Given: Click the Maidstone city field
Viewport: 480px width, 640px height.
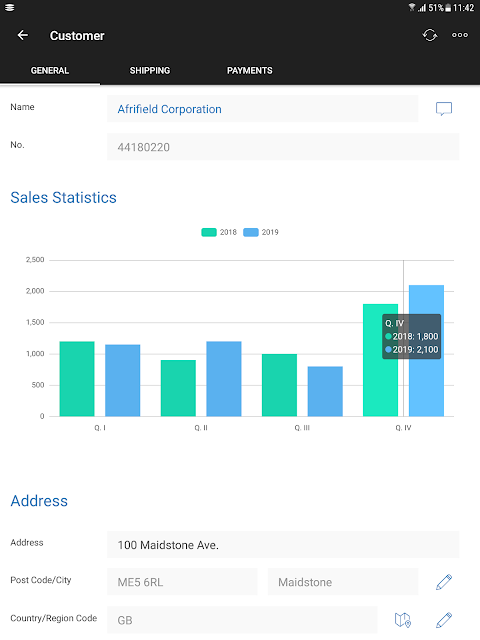Looking at the screenshot, I should coord(343,582).
